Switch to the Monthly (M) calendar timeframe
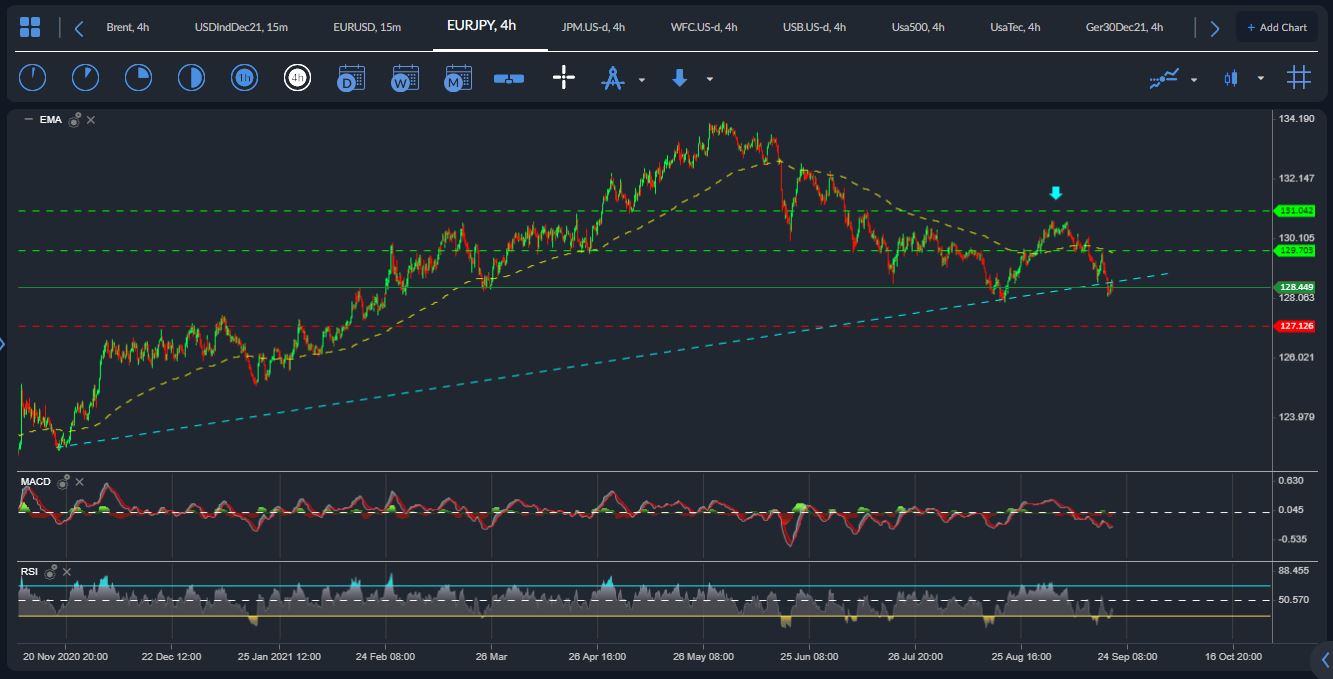Image resolution: width=1333 pixels, height=679 pixels. pos(457,77)
